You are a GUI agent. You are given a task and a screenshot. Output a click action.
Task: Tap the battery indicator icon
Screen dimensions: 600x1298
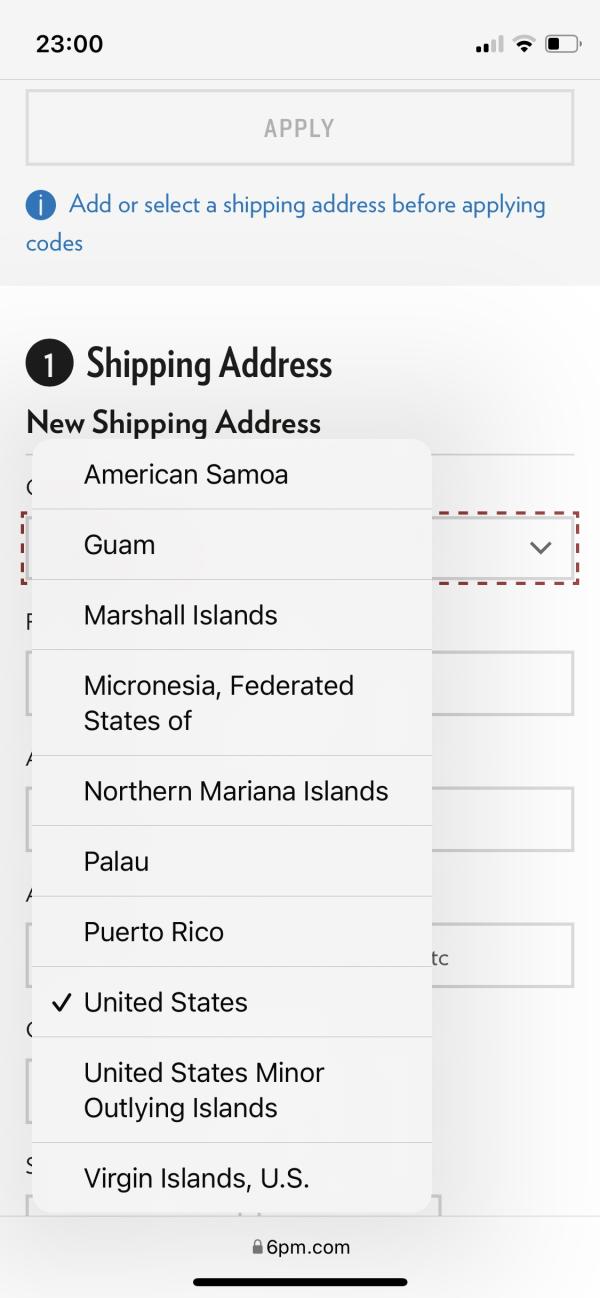pos(562,44)
